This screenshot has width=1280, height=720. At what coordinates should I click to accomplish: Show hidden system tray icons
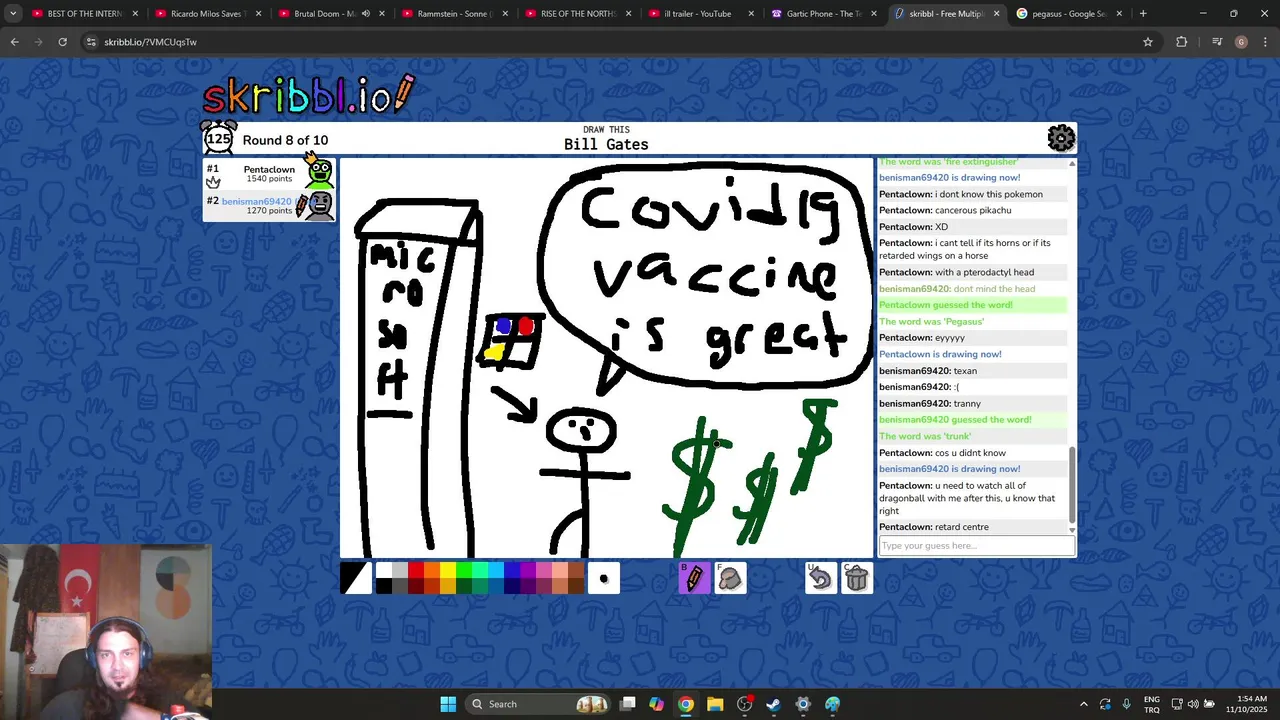[x=1083, y=704]
